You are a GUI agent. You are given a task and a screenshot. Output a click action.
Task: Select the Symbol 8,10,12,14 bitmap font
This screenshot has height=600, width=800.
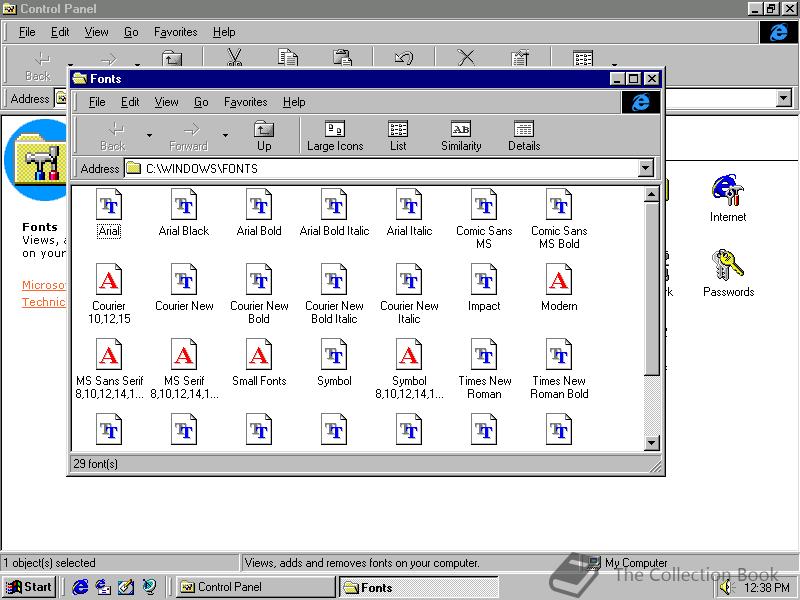tap(409, 369)
